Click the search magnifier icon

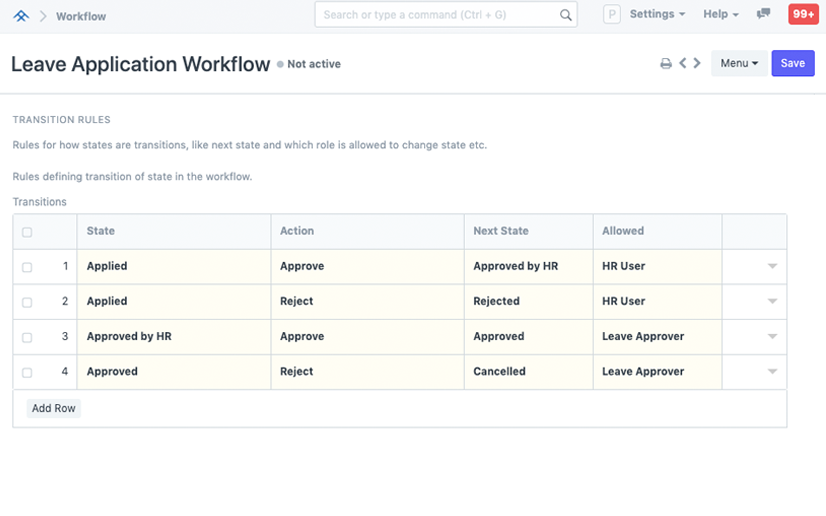click(565, 15)
